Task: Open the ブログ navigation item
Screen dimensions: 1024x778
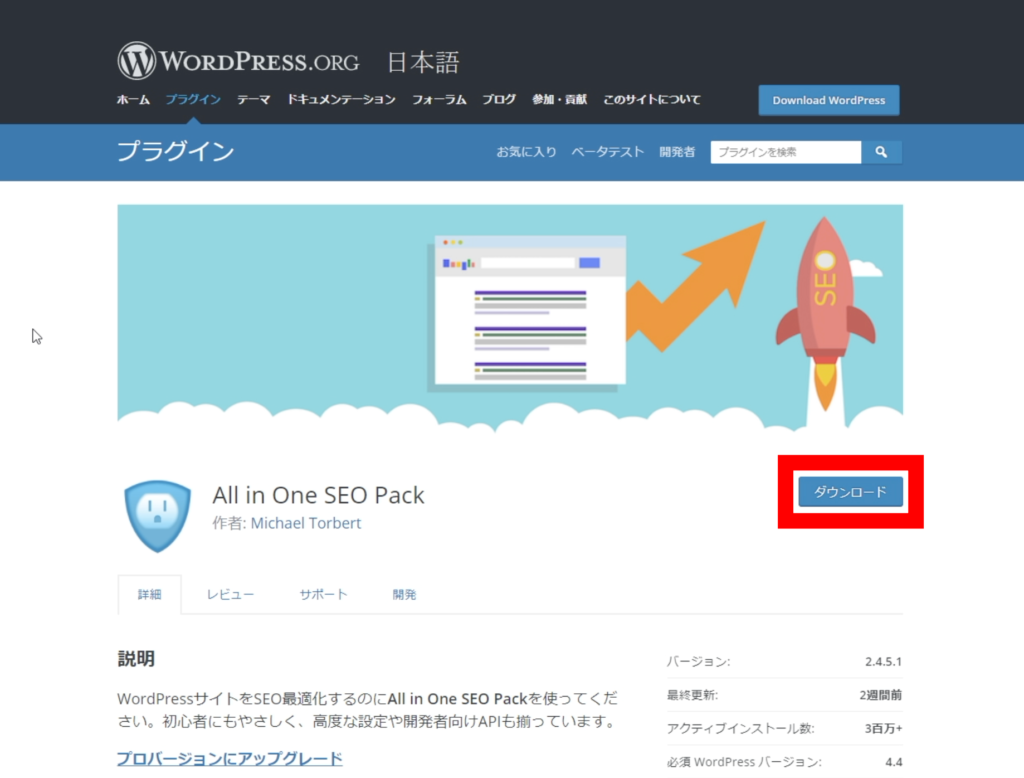Action: click(x=499, y=99)
